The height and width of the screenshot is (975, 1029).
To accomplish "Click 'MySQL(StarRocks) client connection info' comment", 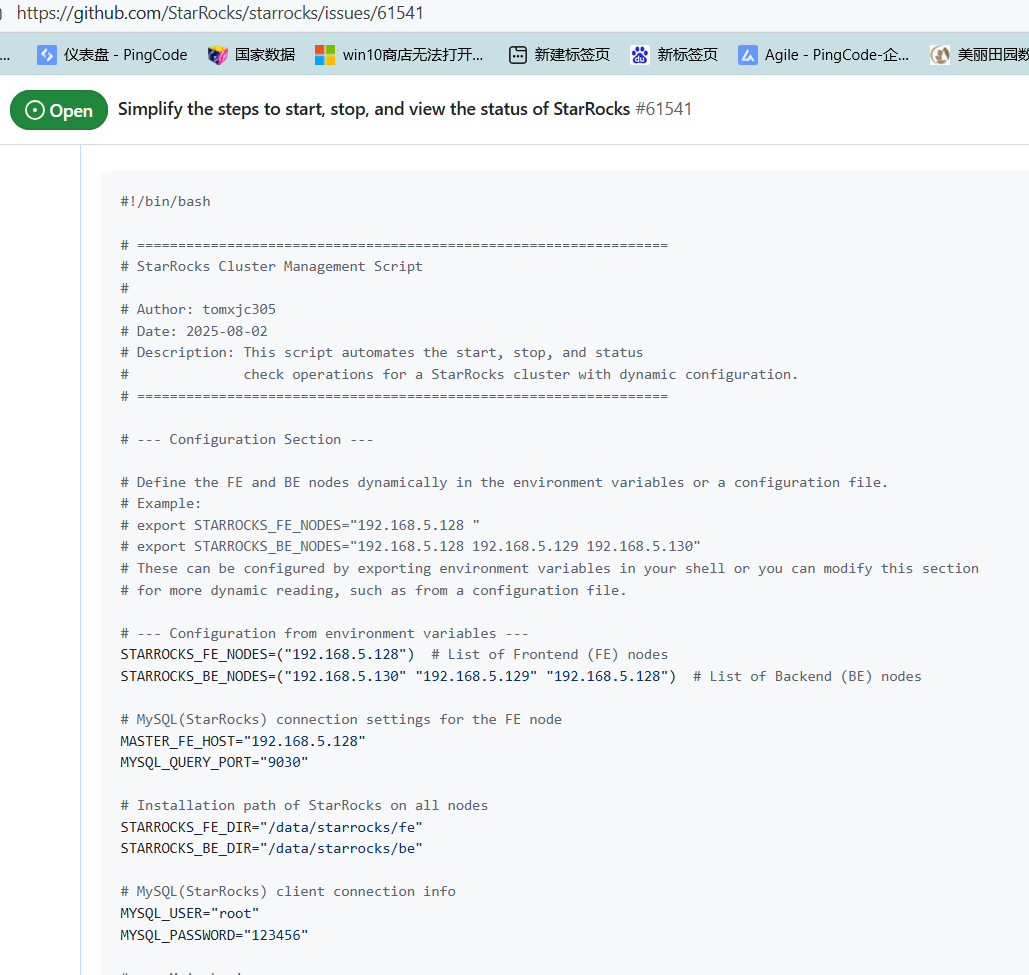I will (287, 891).
